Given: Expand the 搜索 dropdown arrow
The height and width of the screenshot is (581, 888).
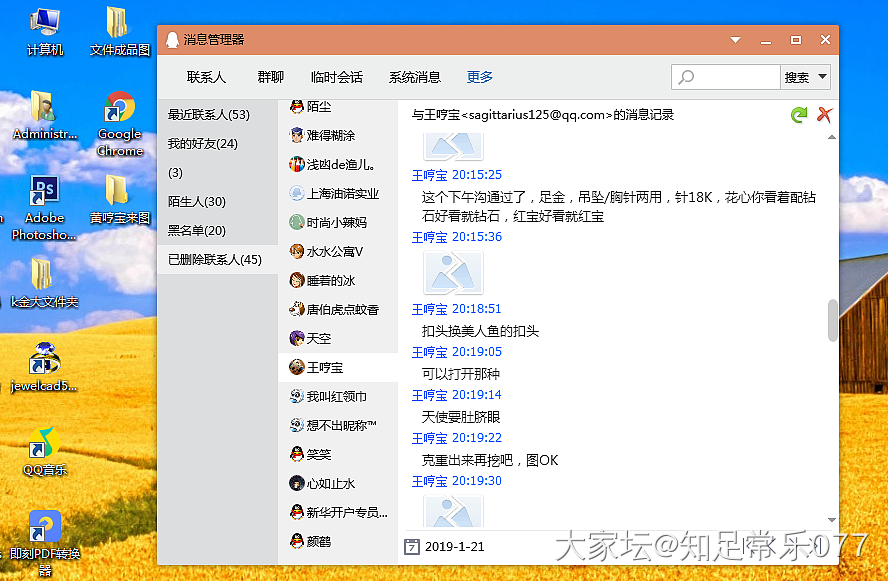Looking at the screenshot, I should [822, 77].
